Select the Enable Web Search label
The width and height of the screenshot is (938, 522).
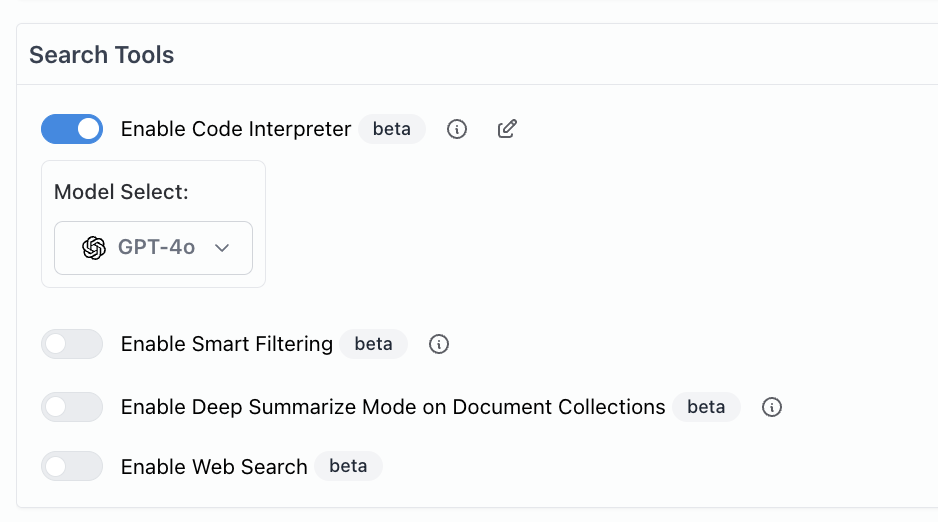point(214,466)
